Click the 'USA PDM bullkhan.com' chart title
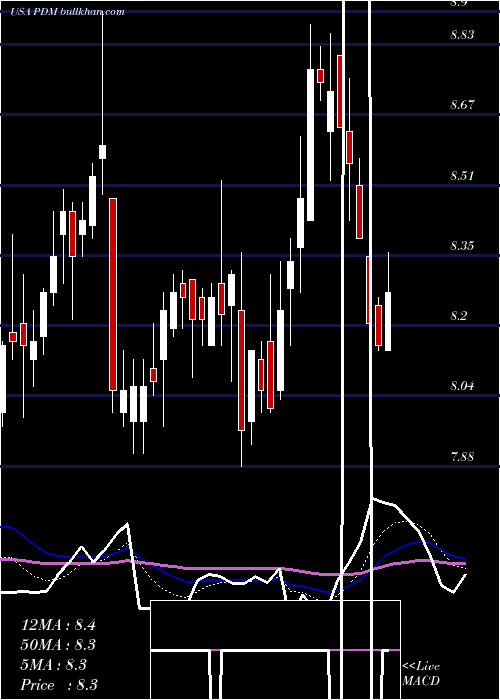500x700 pixels. point(67,12)
